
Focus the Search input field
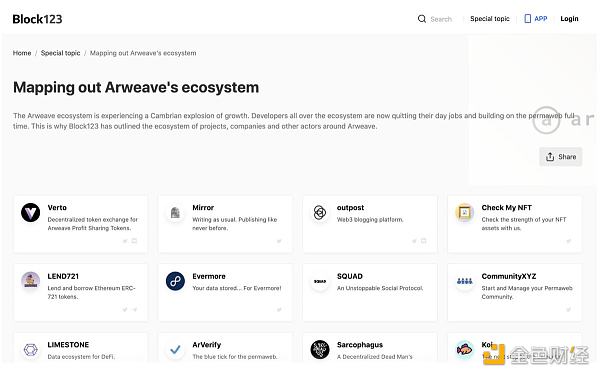(441, 19)
